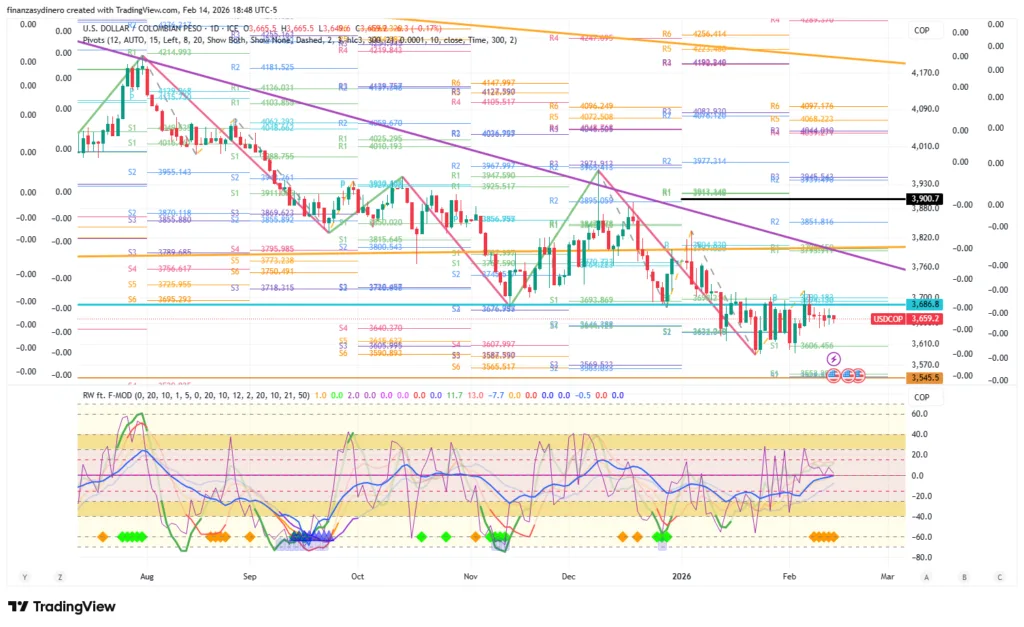The width and height of the screenshot is (1024, 627).
Task: Click the orange 3,545.5 price axis label
Action: tap(922, 377)
